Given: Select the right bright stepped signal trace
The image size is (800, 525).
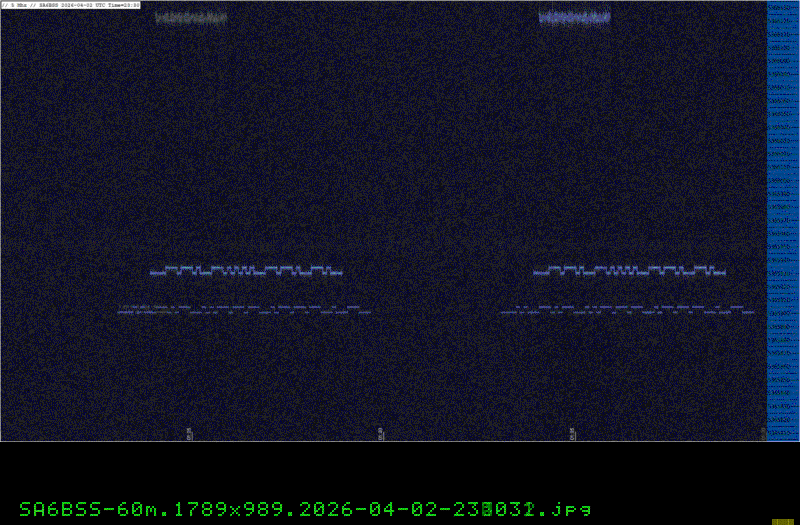Looking at the screenshot, I should (x=630, y=270).
